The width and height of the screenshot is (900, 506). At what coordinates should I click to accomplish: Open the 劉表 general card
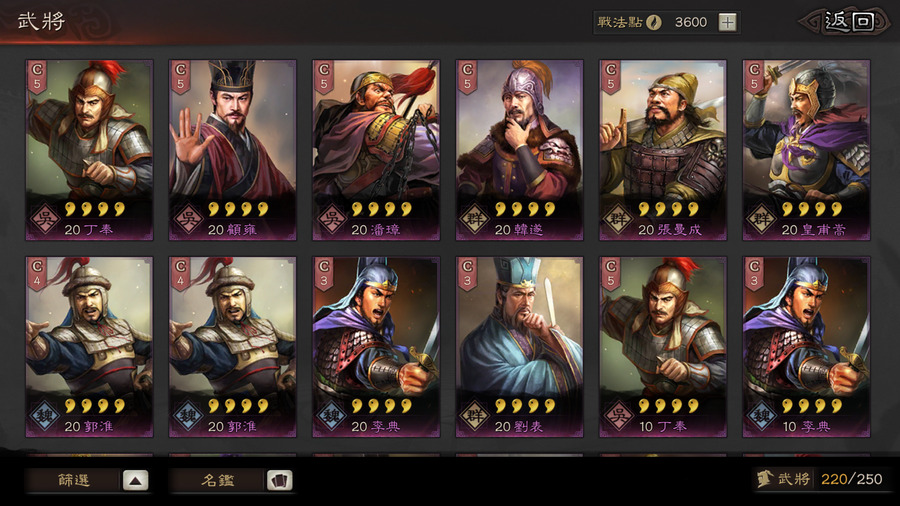pos(519,347)
